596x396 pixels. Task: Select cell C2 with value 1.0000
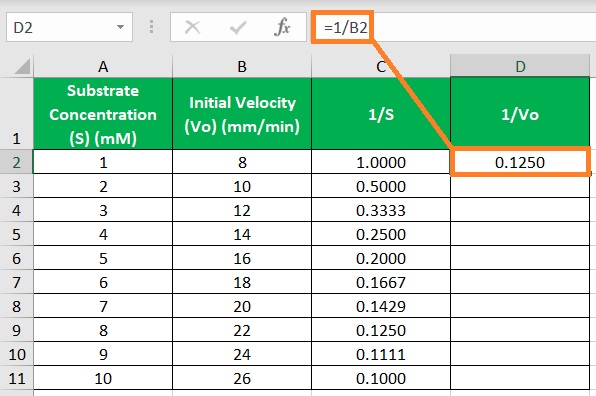(x=381, y=162)
